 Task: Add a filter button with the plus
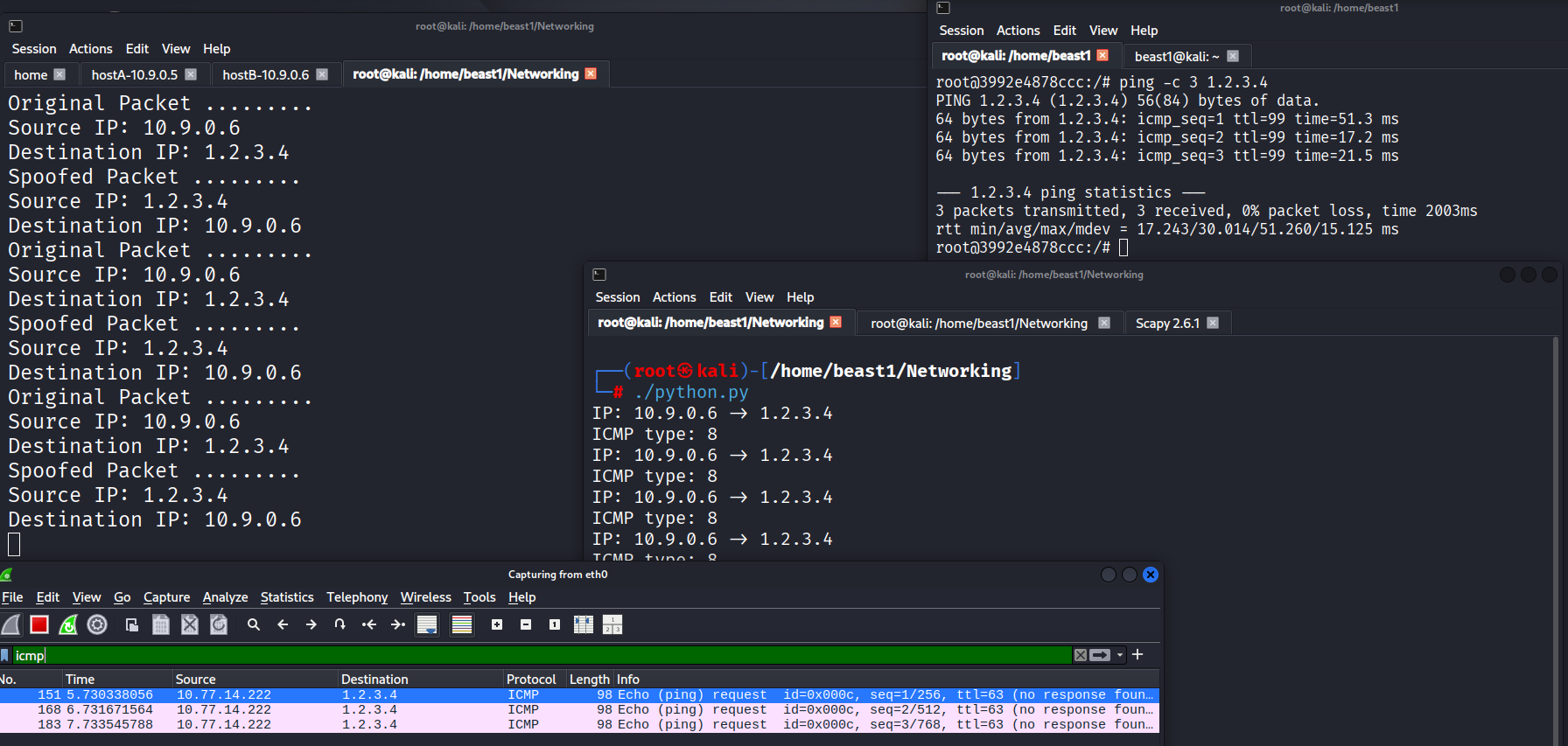pyautogui.click(x=1137, y=655)
